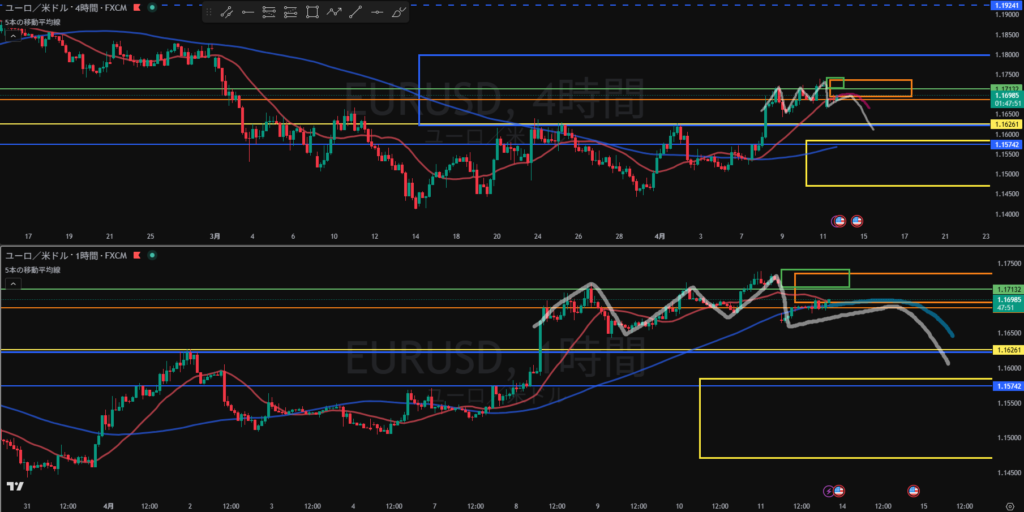Select the horizontal line drawing tool
Screen dimensions: 1024x512
[x=247, y=12]
